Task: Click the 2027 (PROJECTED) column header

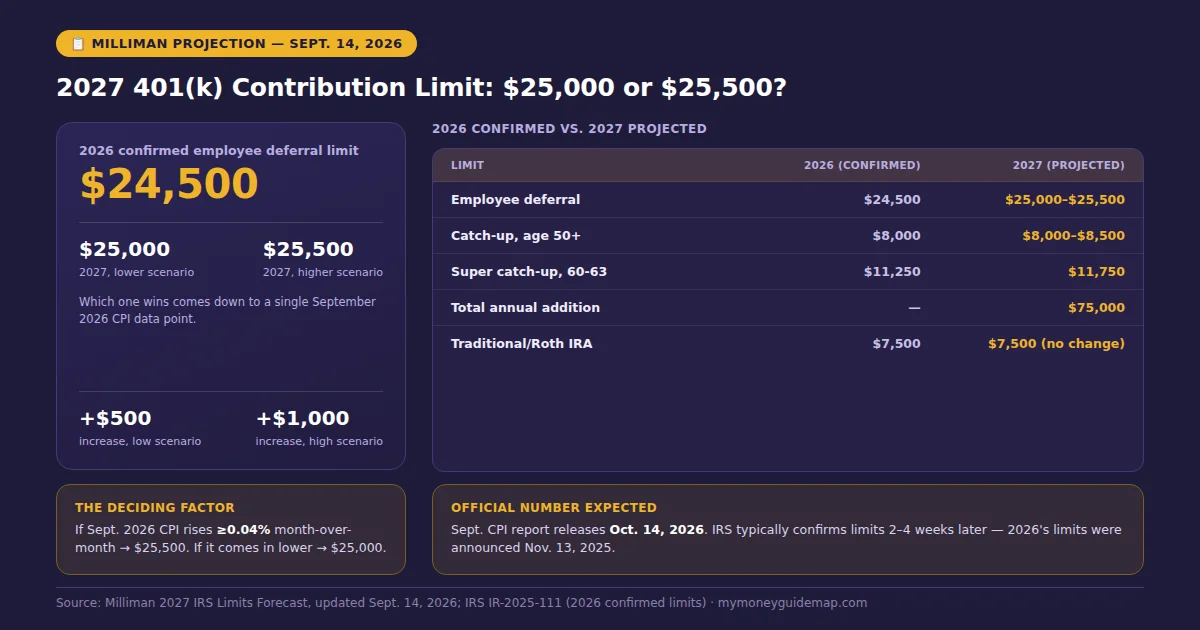Action: pos(1068,165)
